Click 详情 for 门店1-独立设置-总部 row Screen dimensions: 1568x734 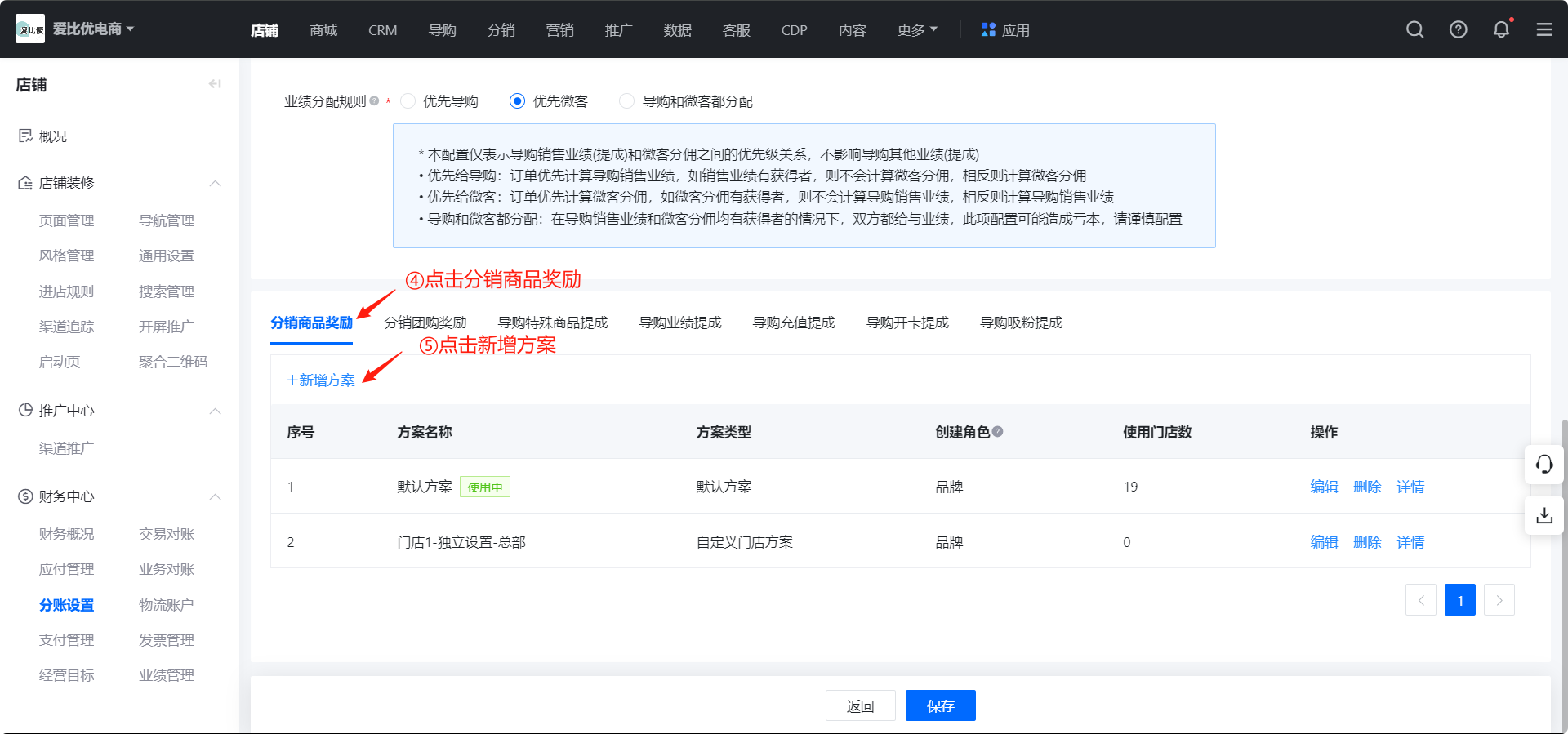click(x=1410, y=542)
